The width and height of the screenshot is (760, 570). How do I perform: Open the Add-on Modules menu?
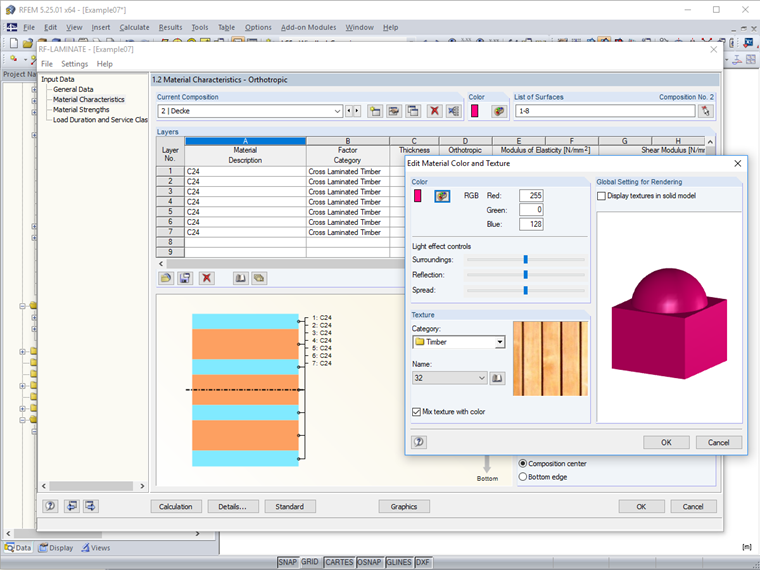(308, 27)
